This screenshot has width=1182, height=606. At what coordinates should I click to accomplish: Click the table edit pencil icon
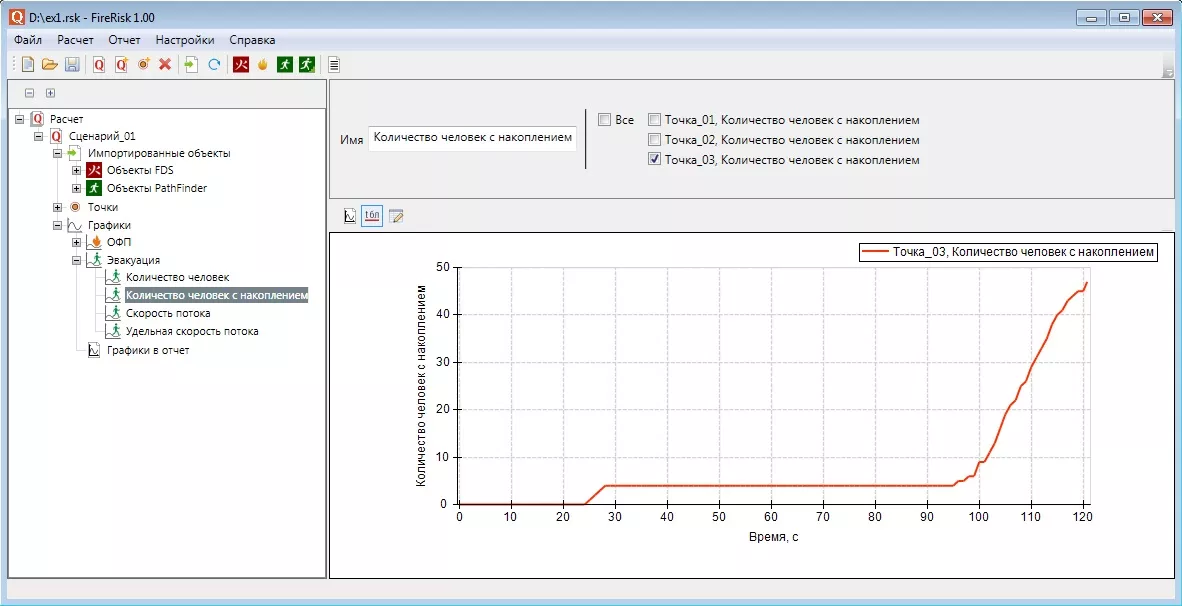coord(396,216)
